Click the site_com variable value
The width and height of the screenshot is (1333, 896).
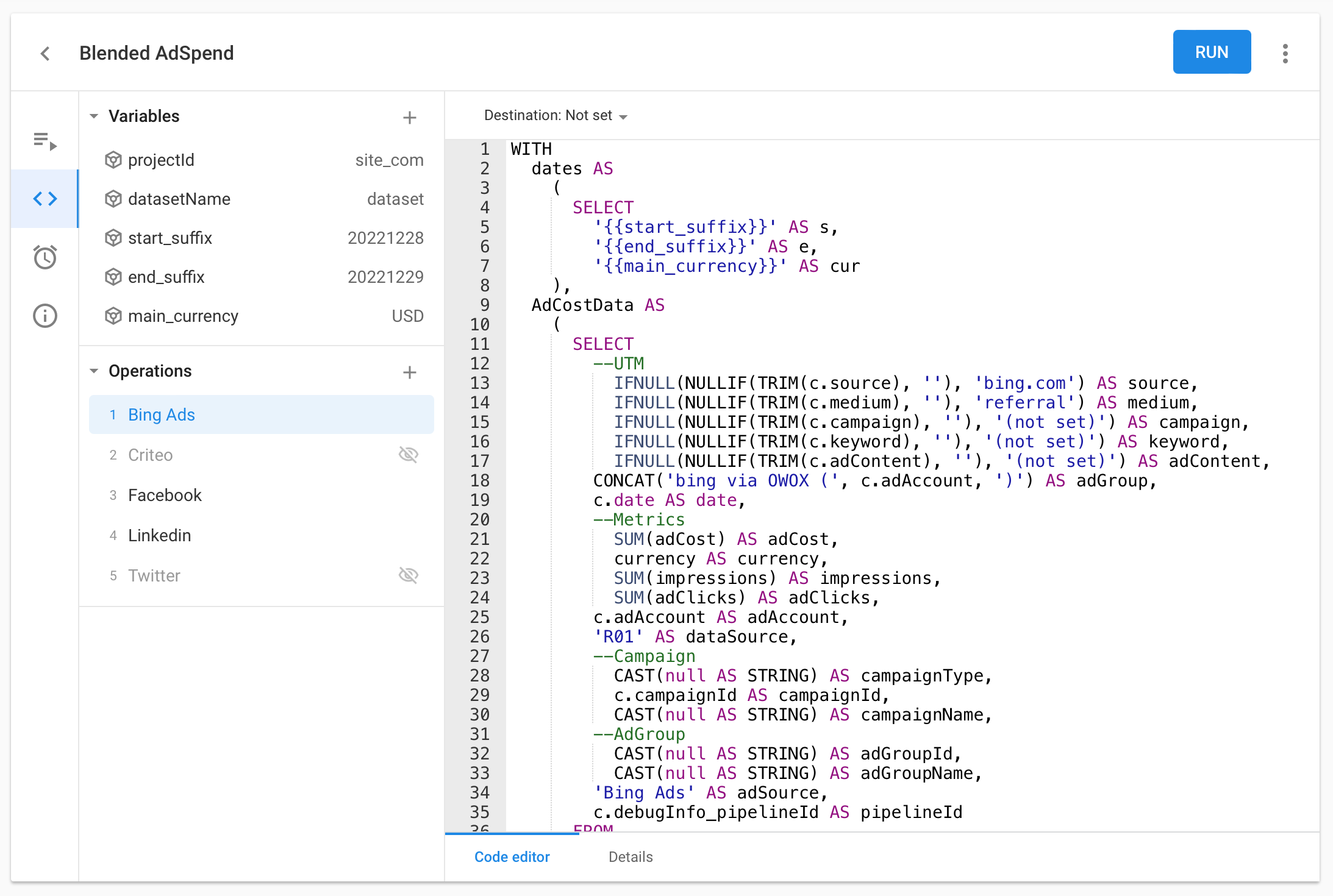click(x=390, y=160)
